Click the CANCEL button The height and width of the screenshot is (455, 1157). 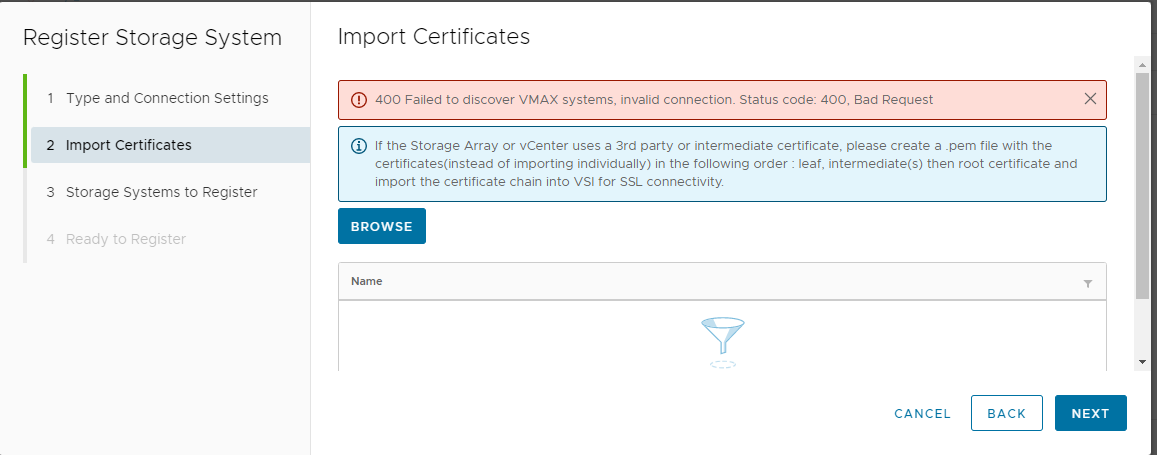tap(922, 414)
